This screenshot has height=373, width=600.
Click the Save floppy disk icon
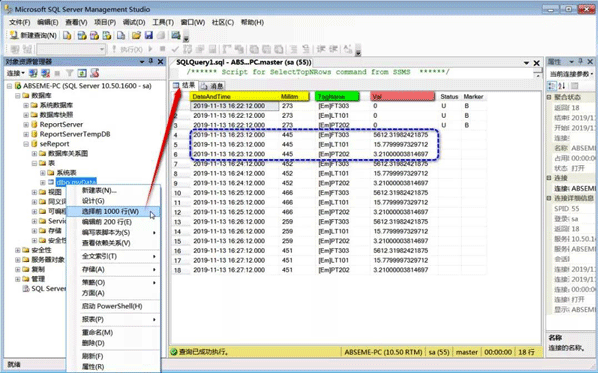(148, 36)
